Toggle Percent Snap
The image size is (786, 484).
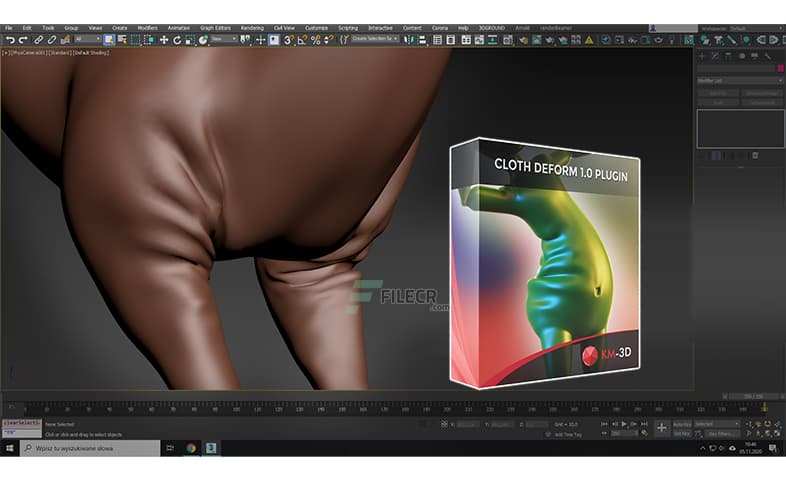tap(315, 40)
